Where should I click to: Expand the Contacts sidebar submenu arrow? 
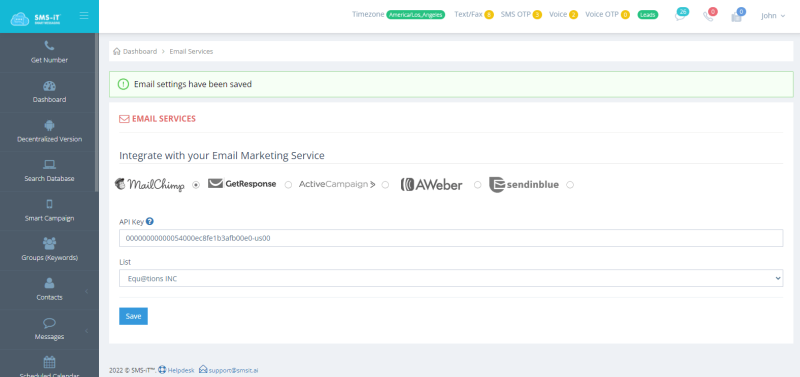pyautogui.click(x=86, y=291)
